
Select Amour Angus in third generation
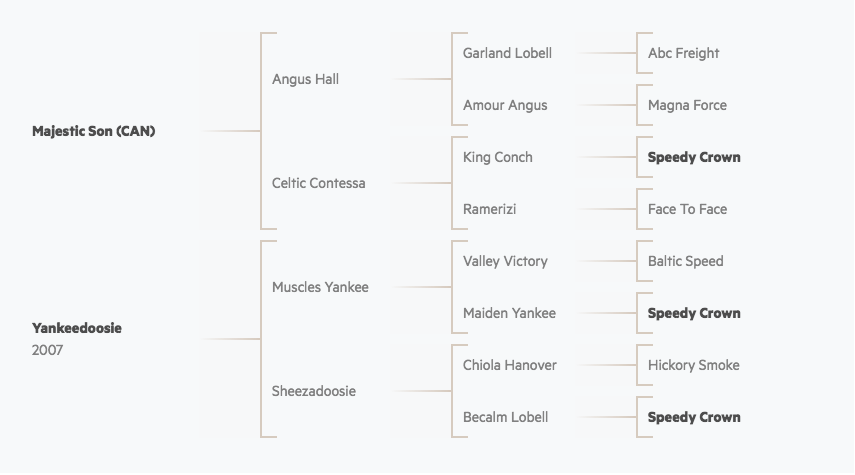coord(505,105)
